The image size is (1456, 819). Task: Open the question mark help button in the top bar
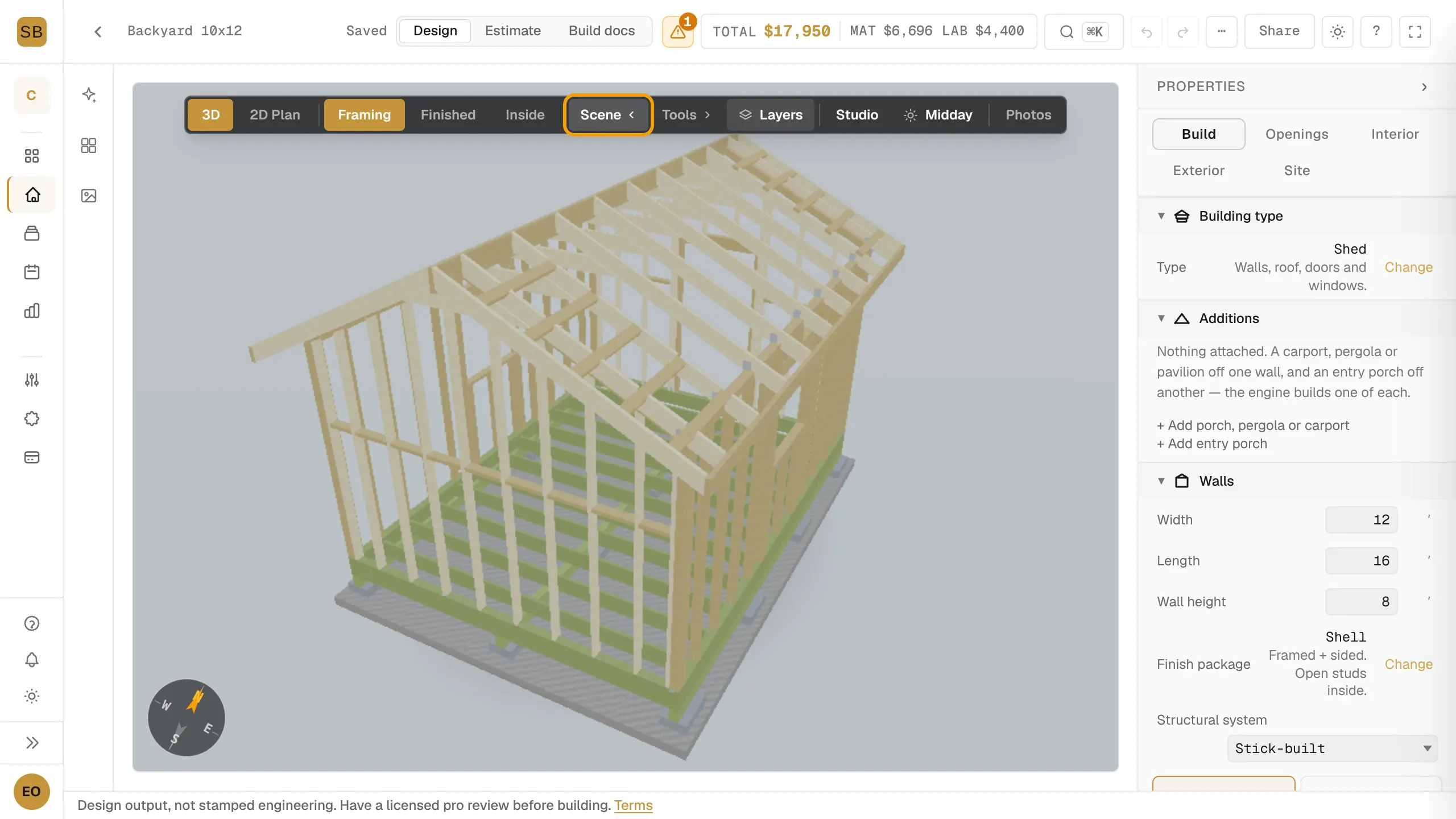point(1376,31)
